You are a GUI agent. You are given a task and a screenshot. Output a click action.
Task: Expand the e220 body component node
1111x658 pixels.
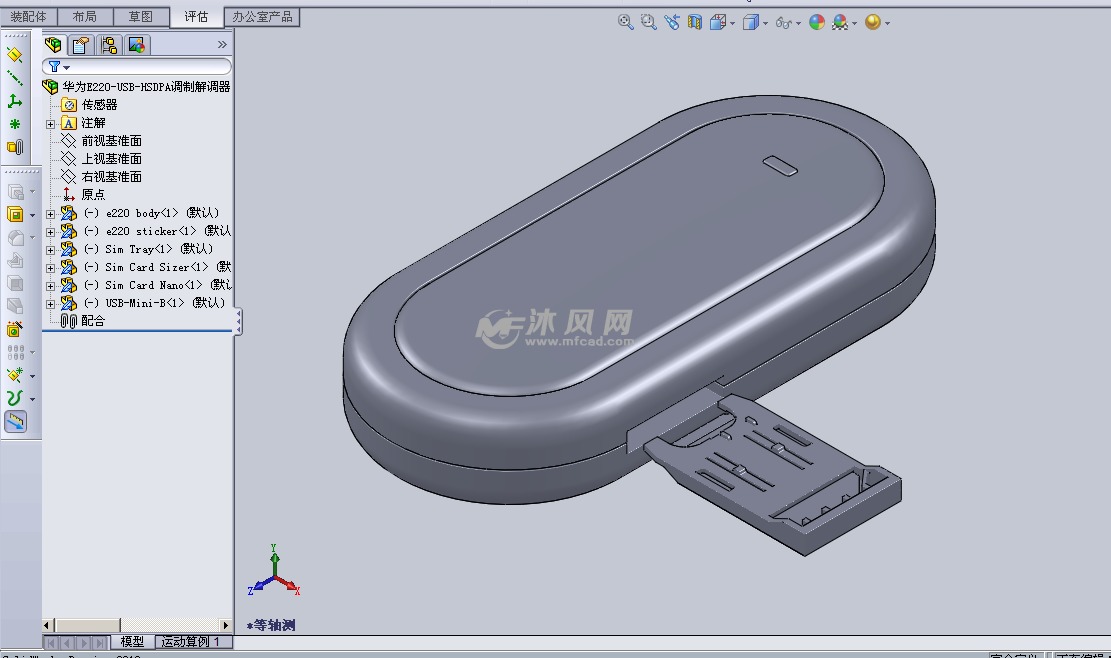[50, 214]
